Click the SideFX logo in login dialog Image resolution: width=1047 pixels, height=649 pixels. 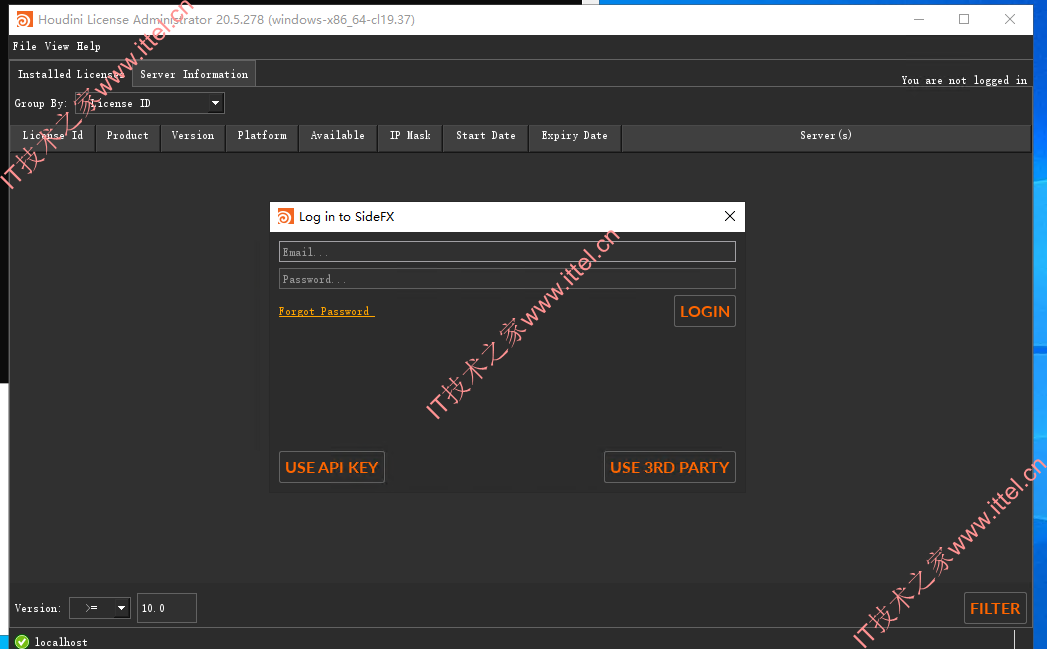click(285, 216)
